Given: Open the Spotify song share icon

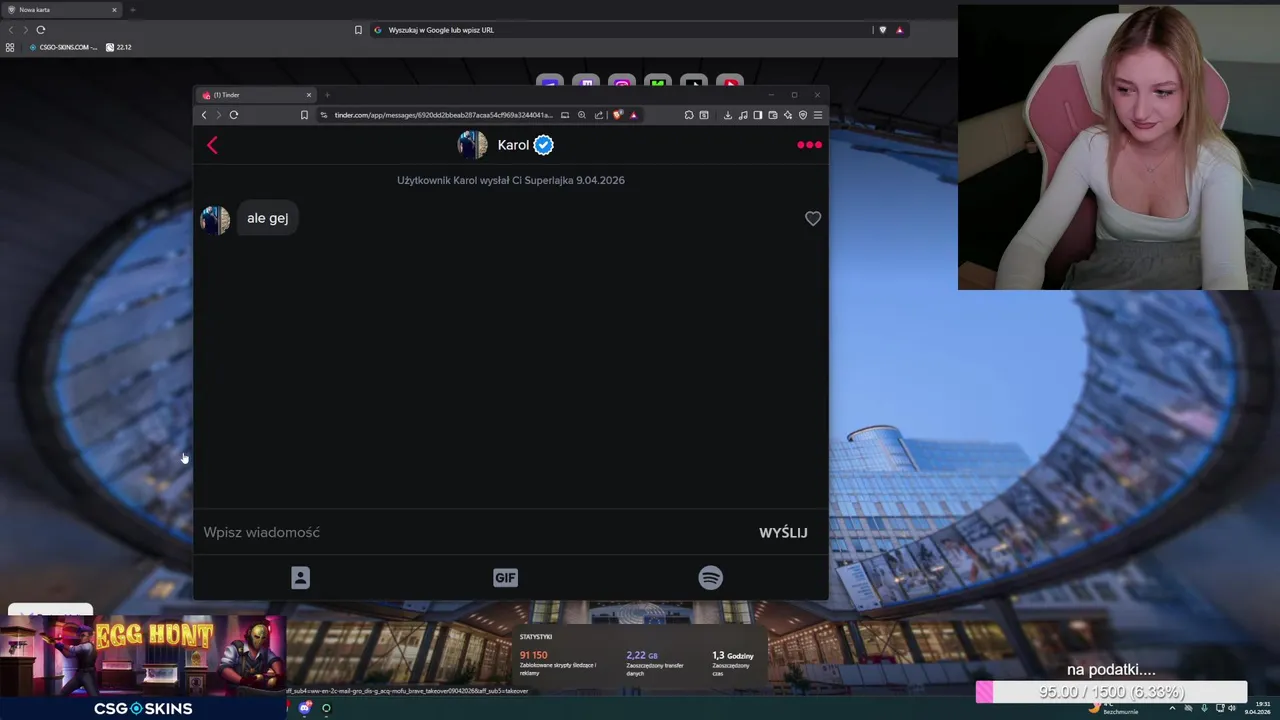Looking at the screenshot, I should 710,577.
